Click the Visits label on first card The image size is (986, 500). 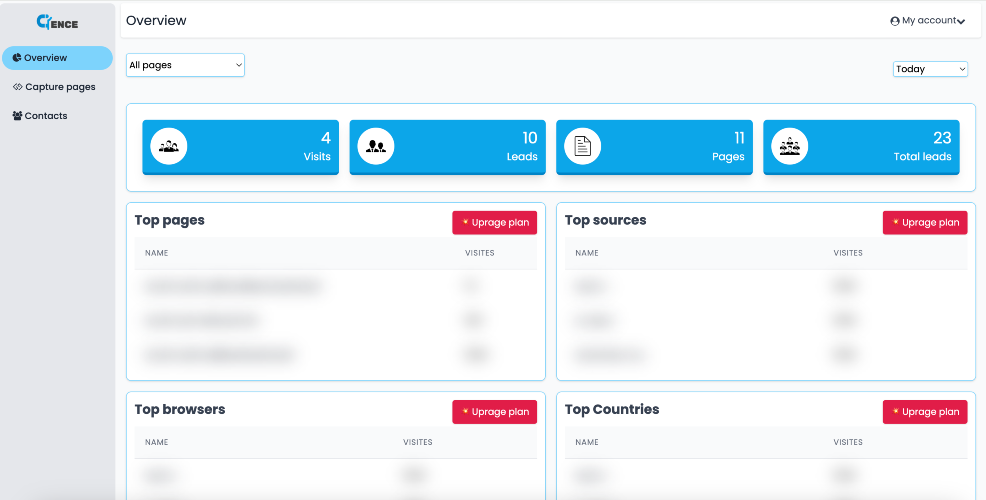click(317, 157)
